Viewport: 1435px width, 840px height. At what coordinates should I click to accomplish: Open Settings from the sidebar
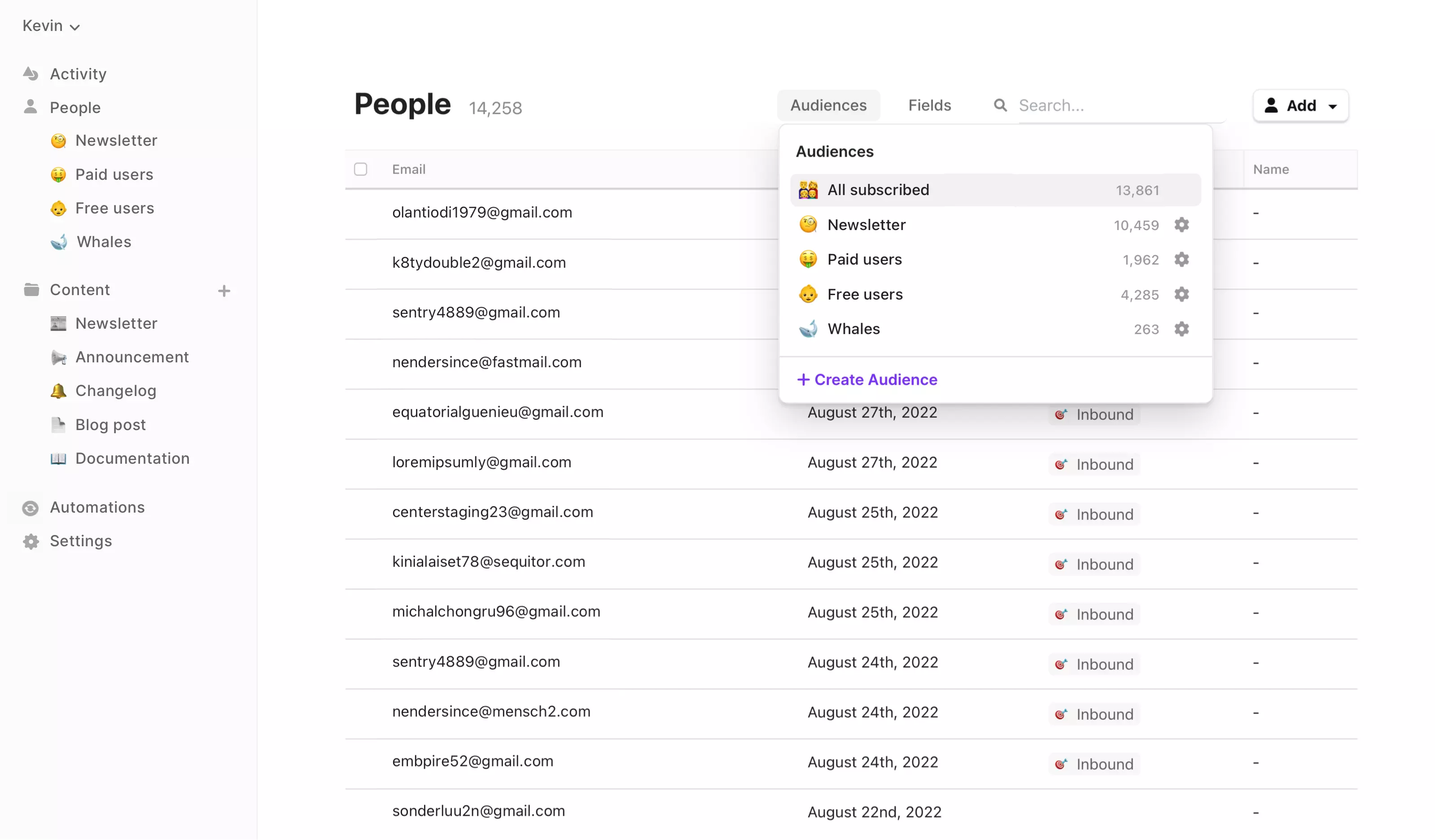(81, 541)
